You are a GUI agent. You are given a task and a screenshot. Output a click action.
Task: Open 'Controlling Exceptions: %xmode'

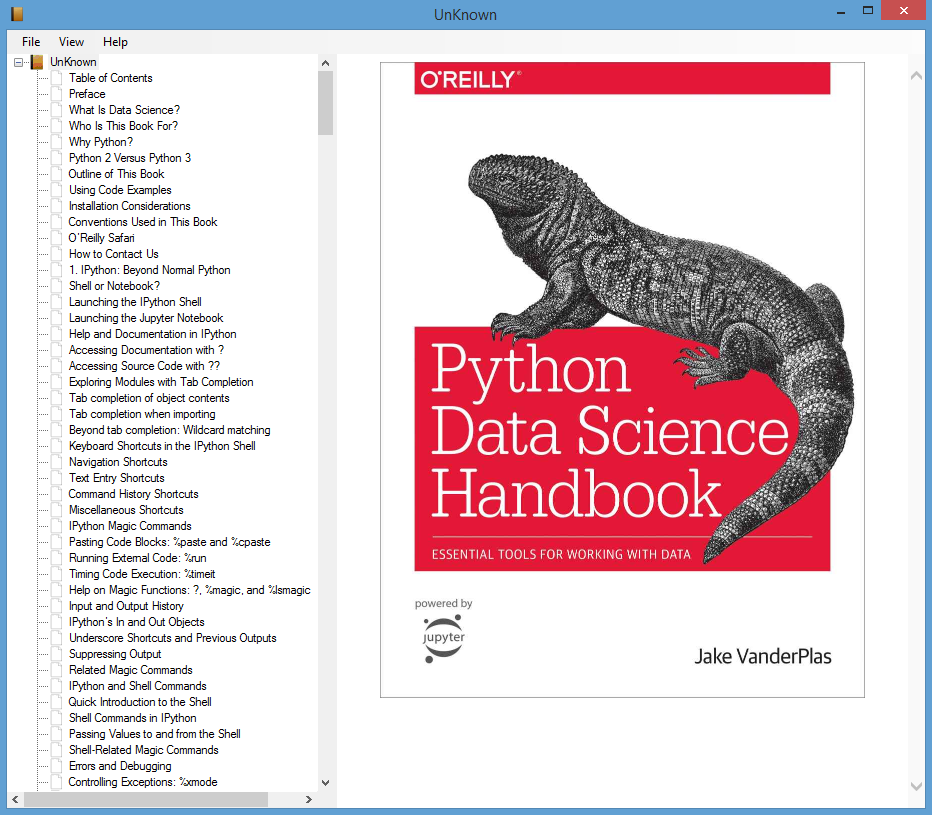(143, 782)
